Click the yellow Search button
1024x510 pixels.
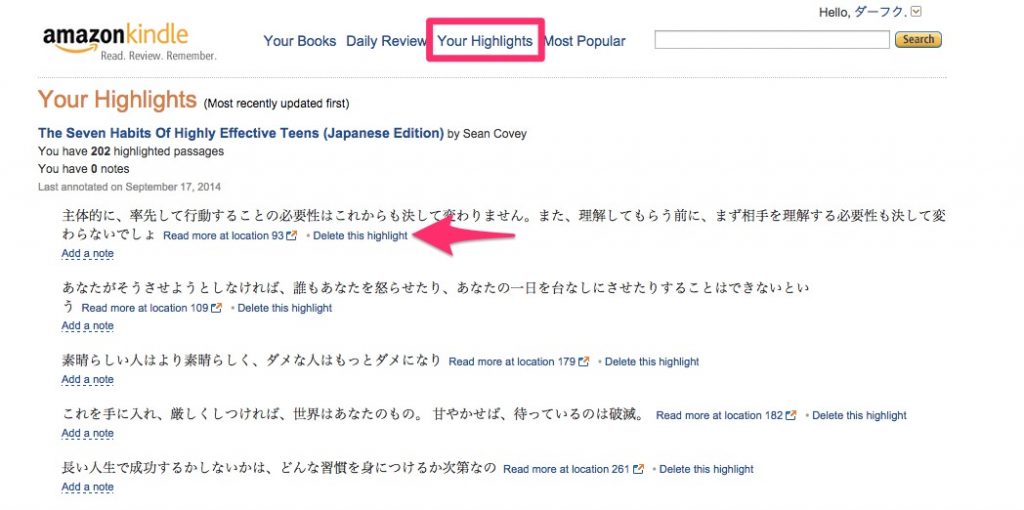(918, 39)
